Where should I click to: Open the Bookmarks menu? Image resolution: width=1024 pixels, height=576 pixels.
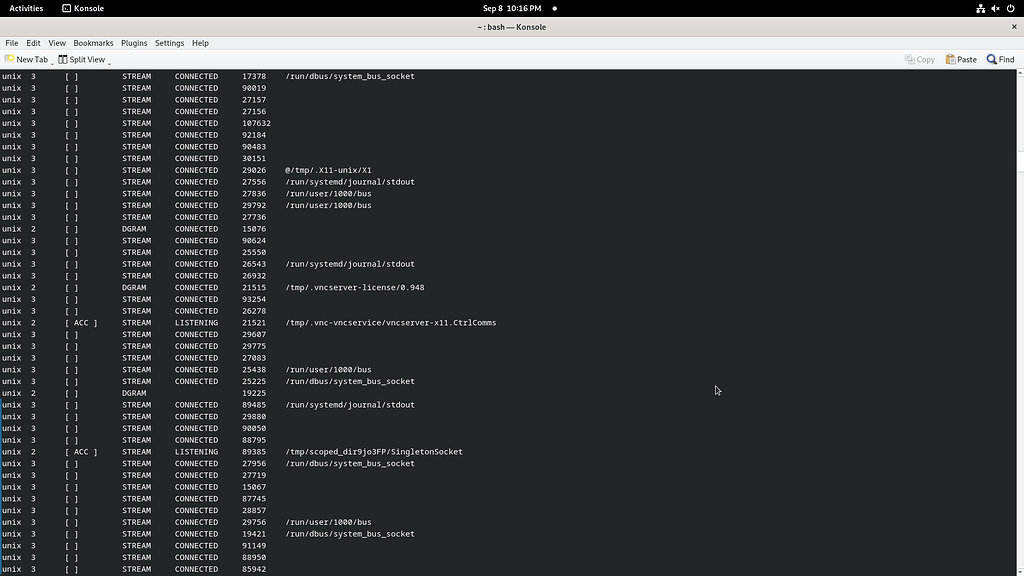click(93, 43)
